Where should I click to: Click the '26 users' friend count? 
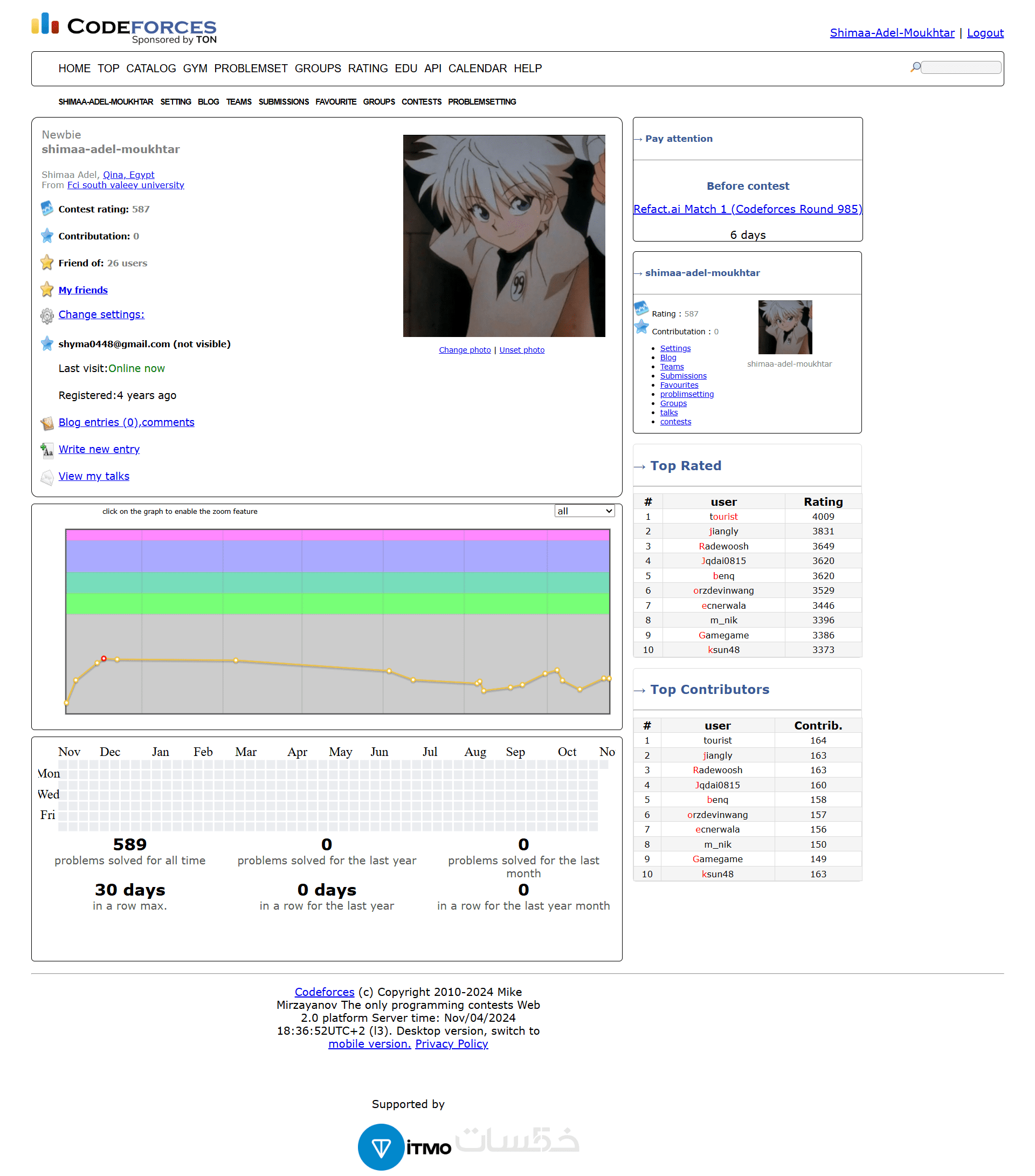(x=127, y=263)
